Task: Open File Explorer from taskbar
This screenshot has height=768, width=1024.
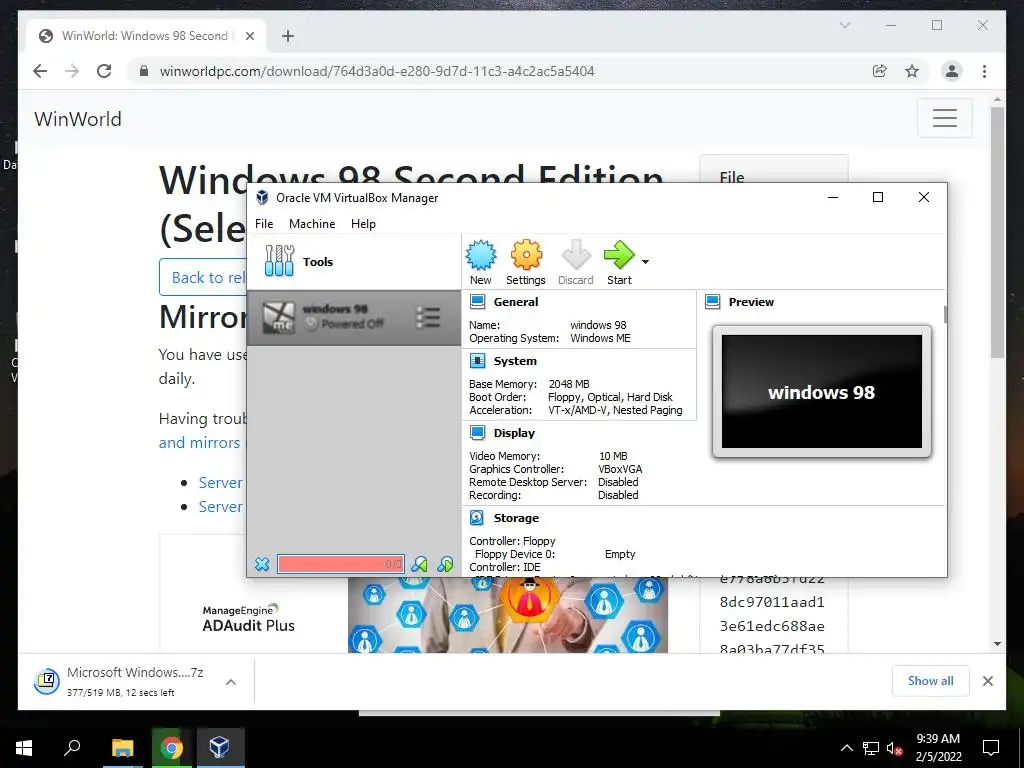Action: point(122,748)
